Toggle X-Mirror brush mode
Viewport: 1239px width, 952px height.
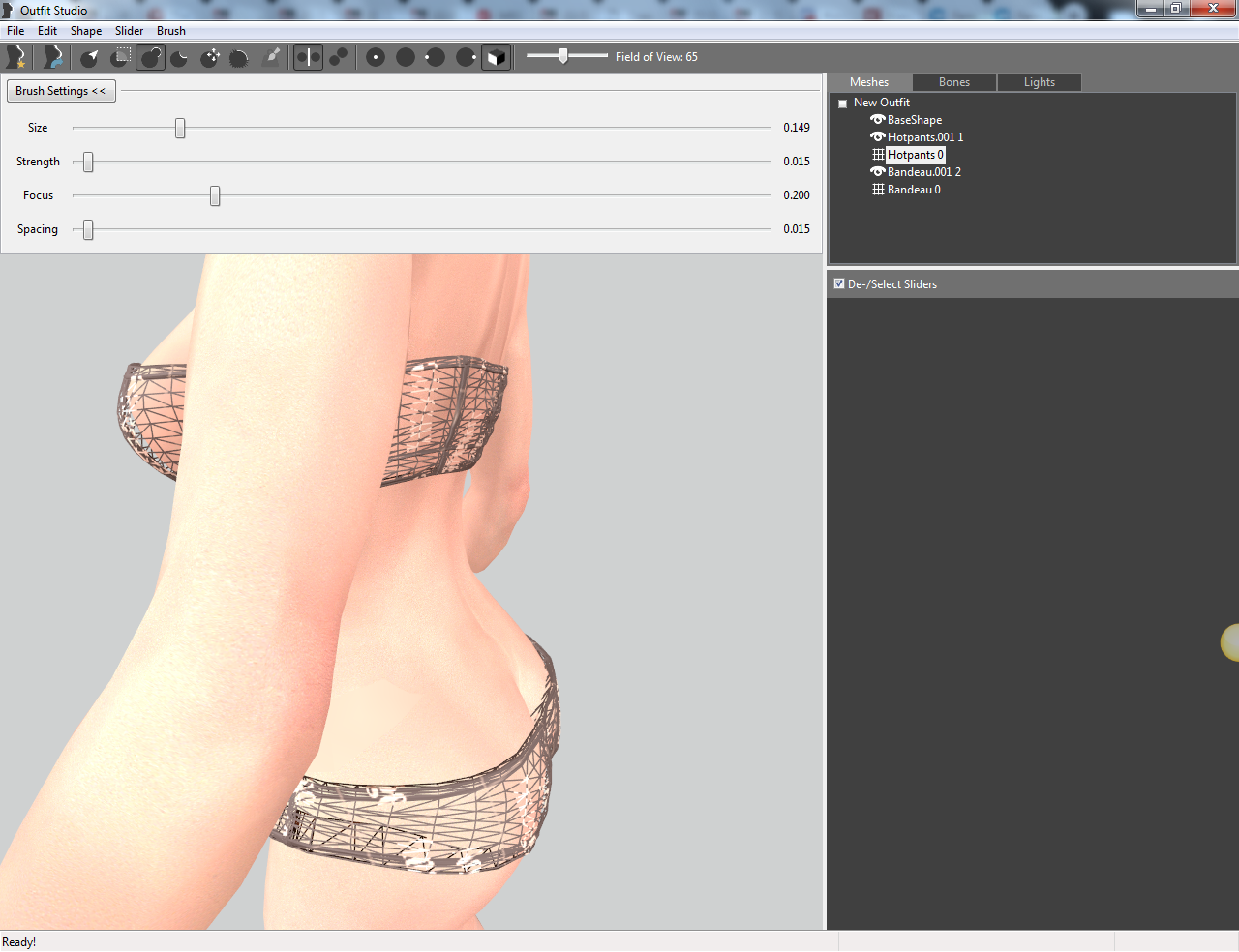[x=308, y=57]
